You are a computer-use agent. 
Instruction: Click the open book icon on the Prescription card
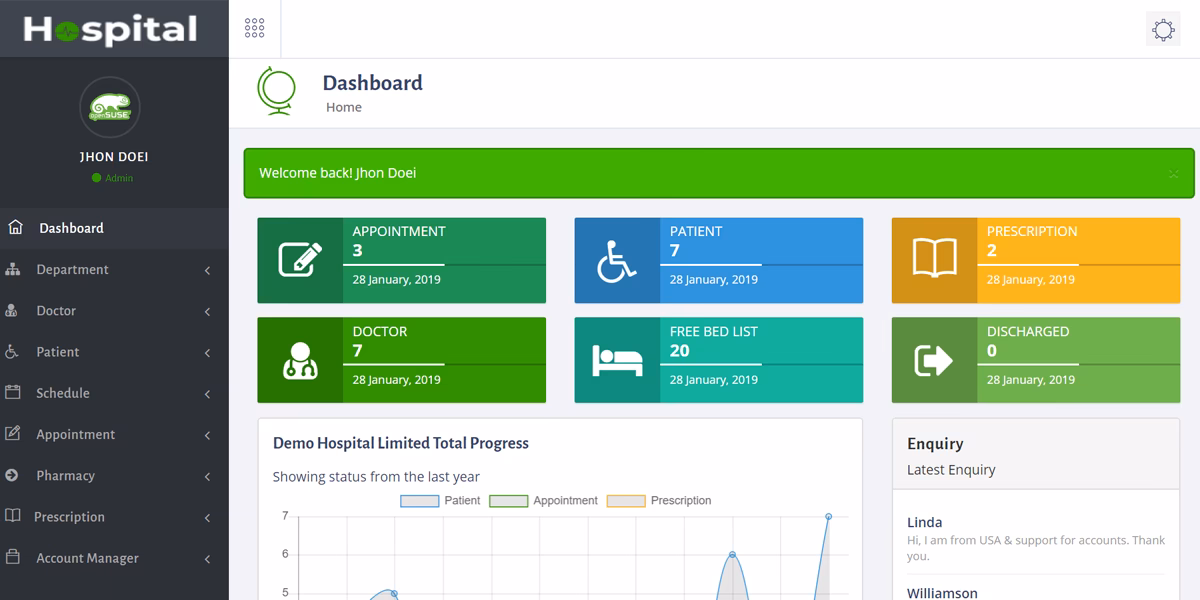(x=935, y=256)
